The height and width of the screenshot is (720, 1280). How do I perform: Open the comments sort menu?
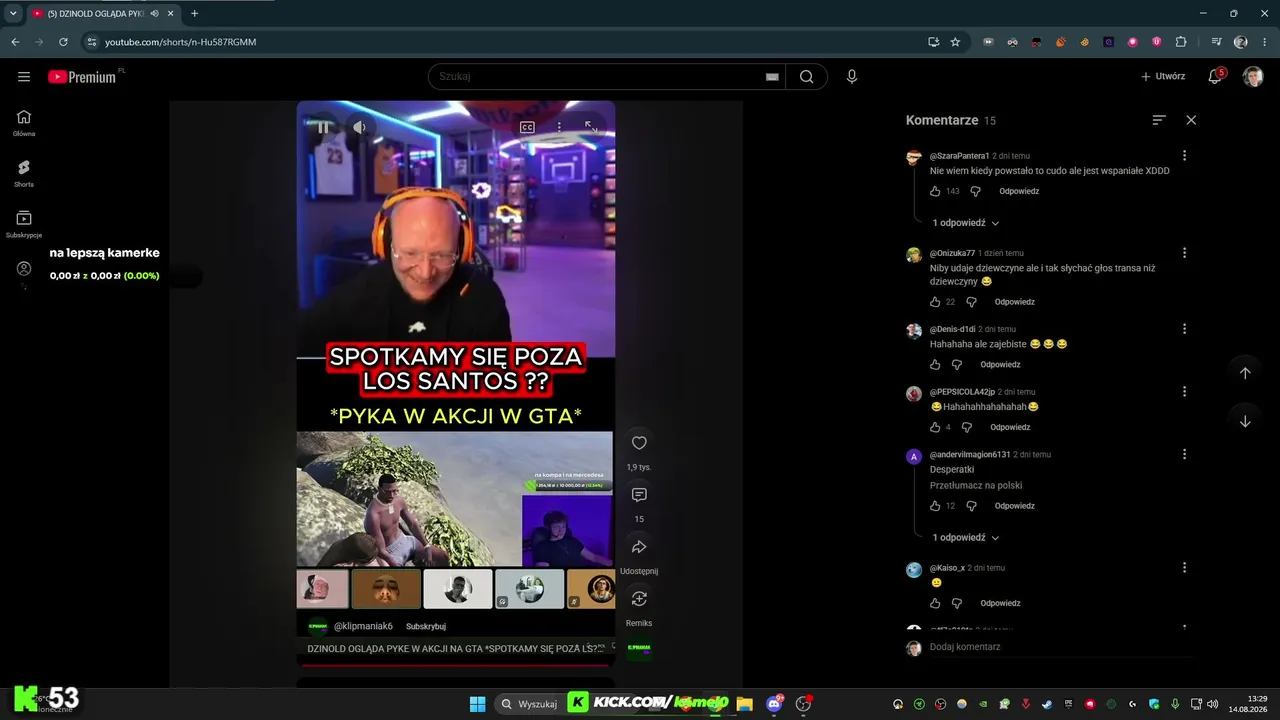1159,120
